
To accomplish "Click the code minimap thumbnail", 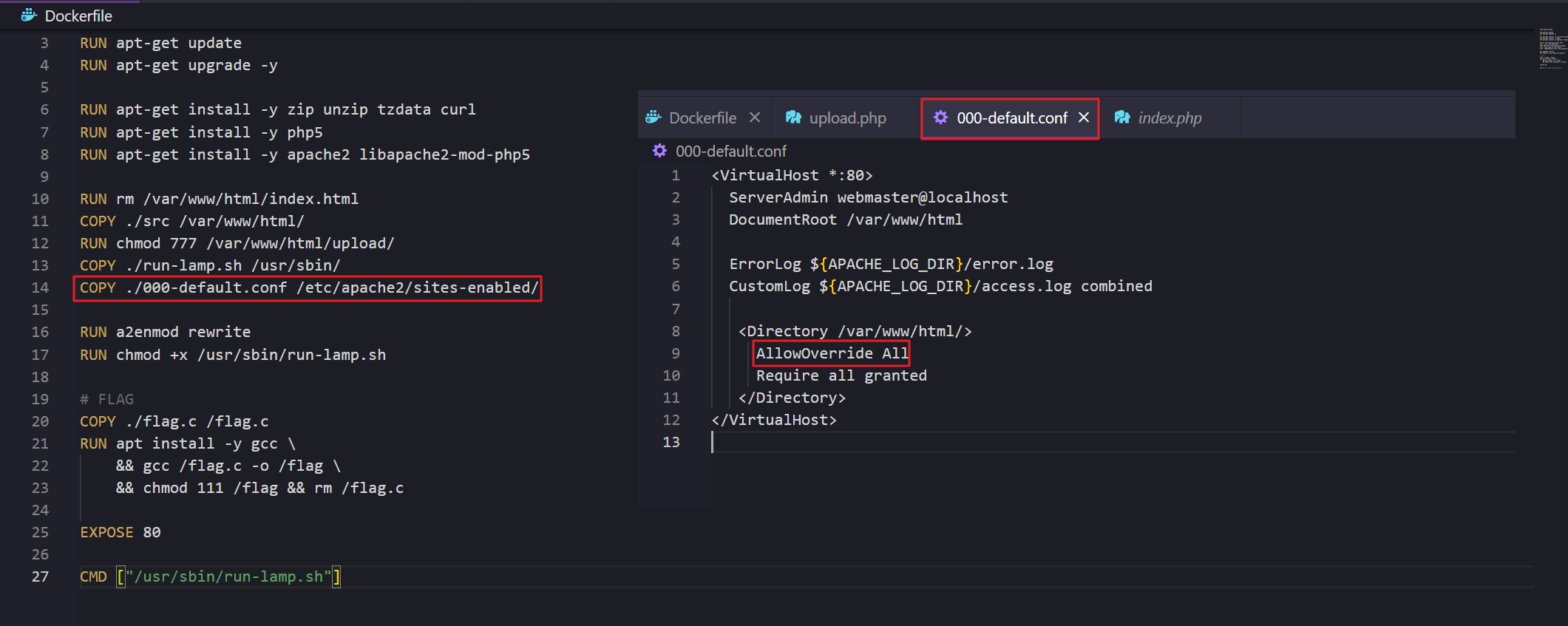I will [1552, 49].
